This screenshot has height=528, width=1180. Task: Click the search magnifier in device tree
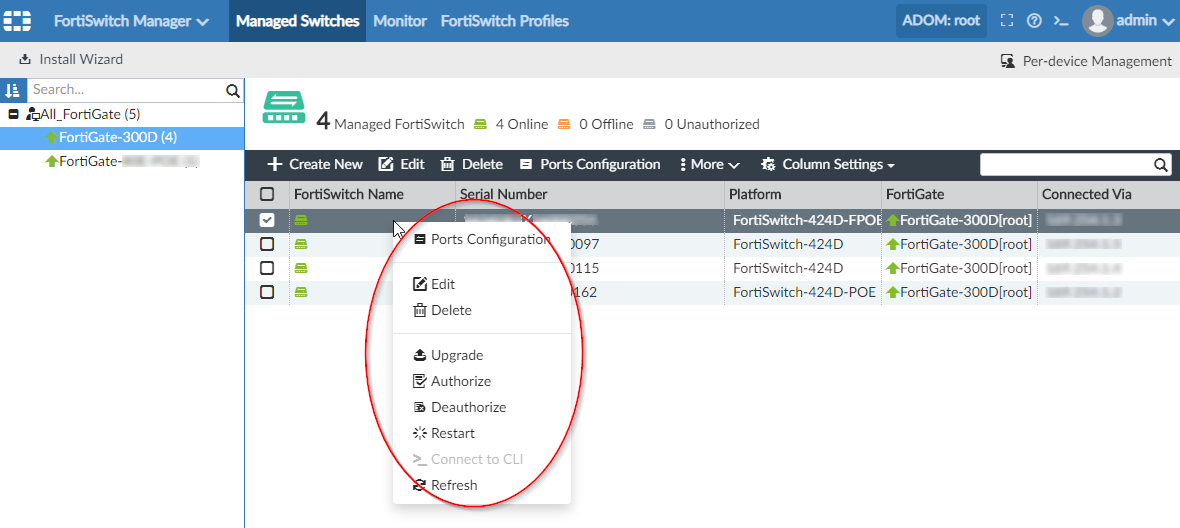233,91
